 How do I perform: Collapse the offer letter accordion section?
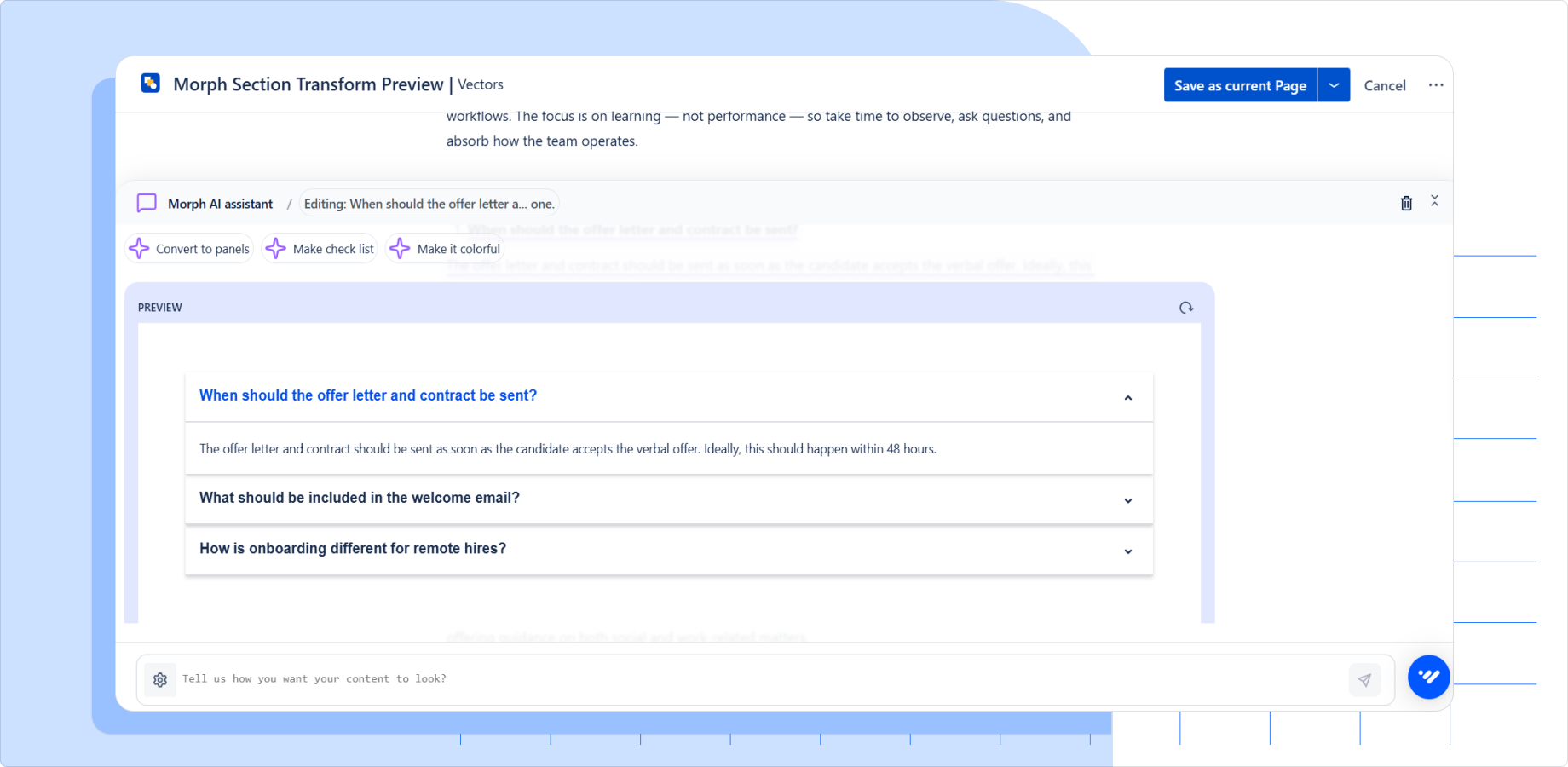(1128, 397)
